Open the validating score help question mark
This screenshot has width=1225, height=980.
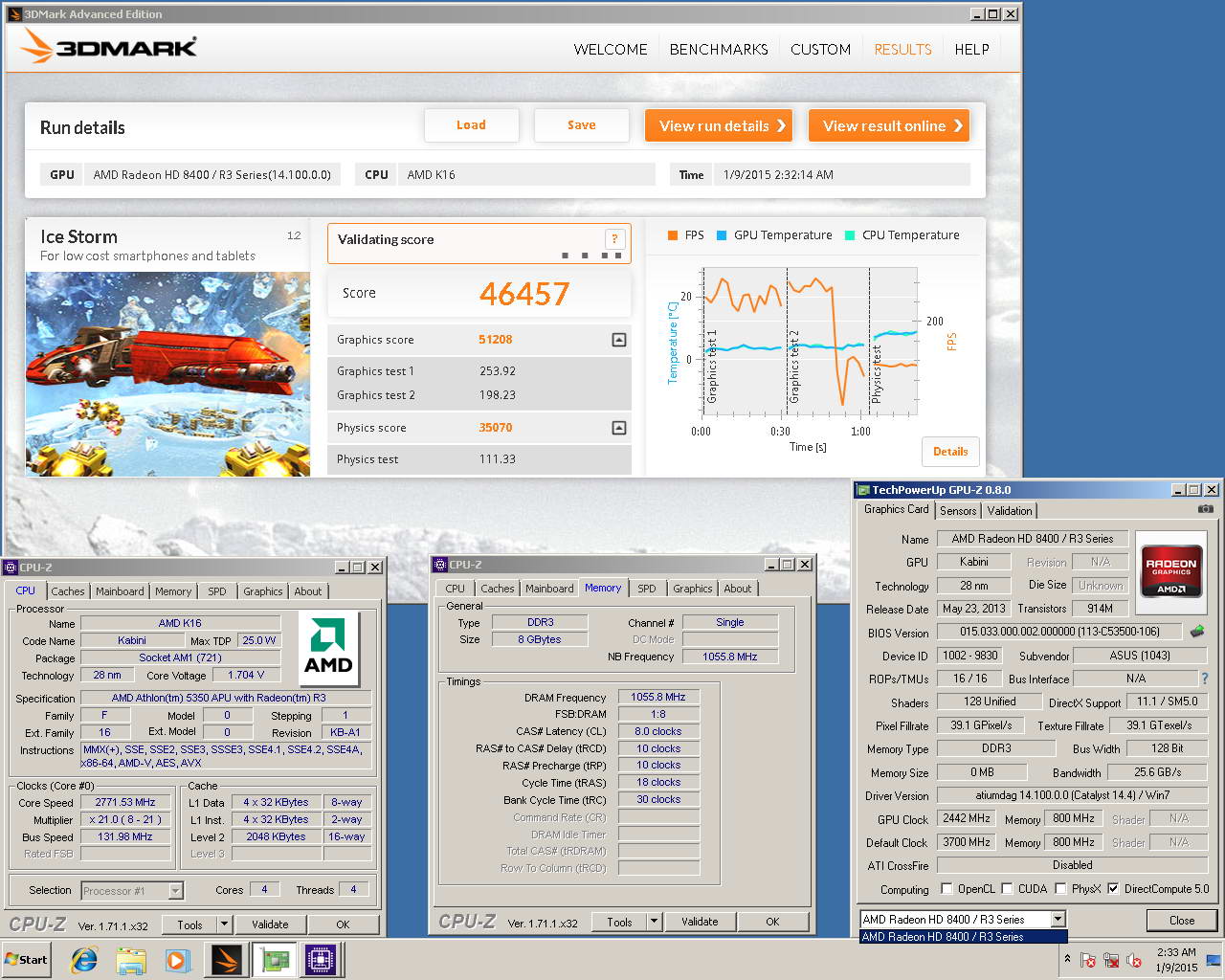click(614, 239)
